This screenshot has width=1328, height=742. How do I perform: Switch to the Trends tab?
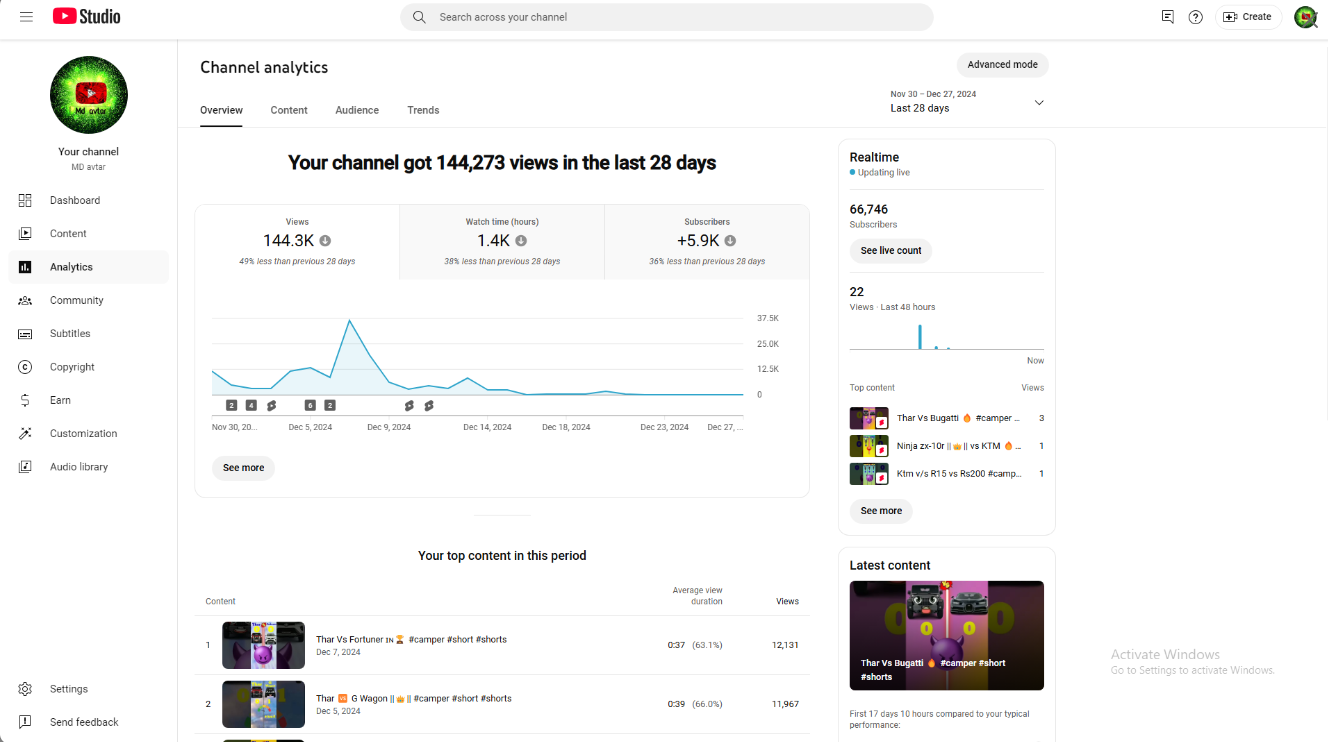tap(423, 110)
